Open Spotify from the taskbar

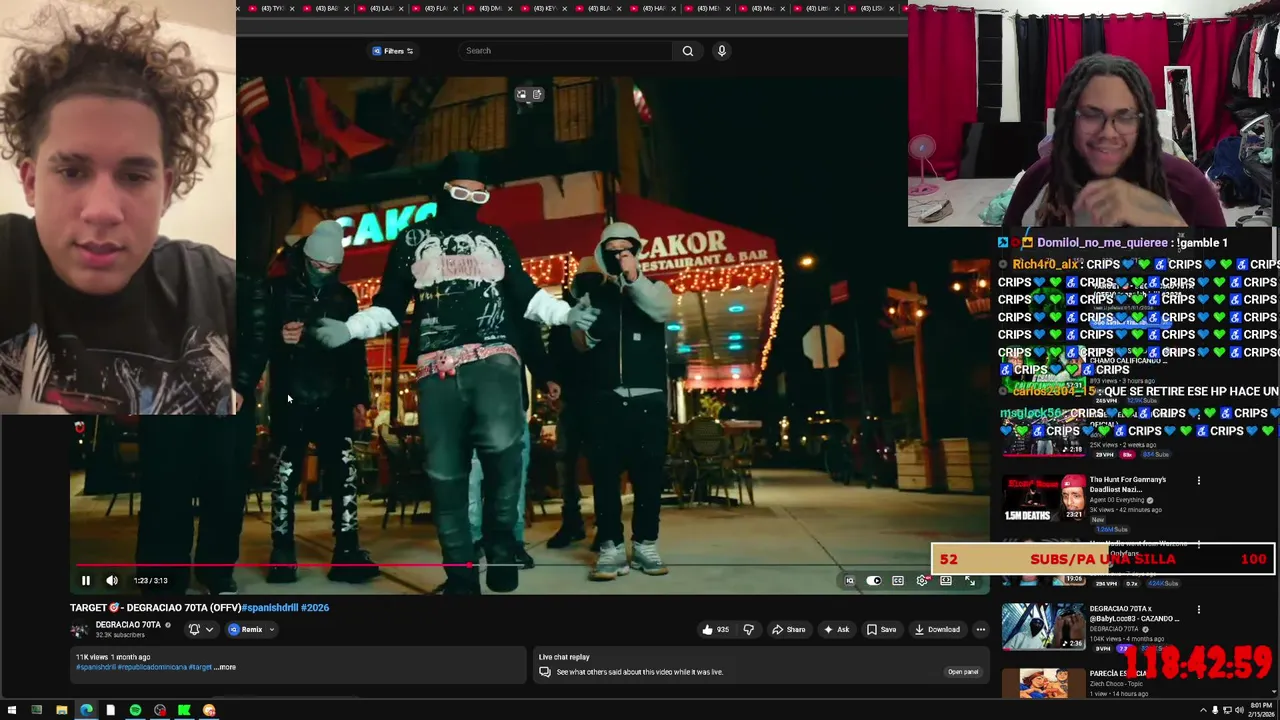pos(135,710)
